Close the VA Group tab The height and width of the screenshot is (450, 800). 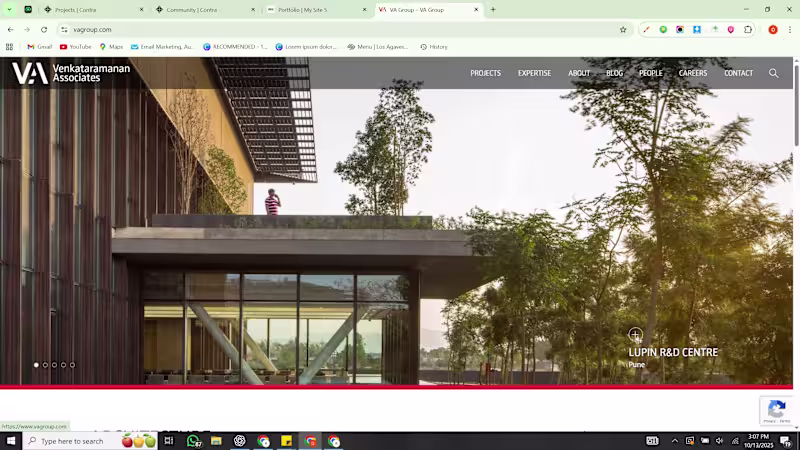476,9
